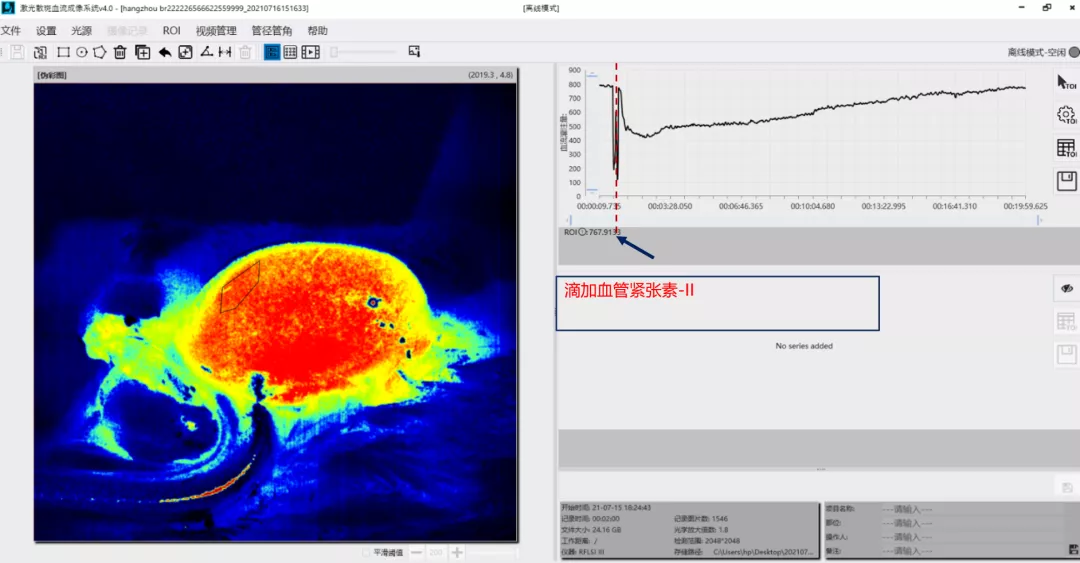The image size is (1080, 563).
Task: Select the diameter width measurement tool
Action: tap(225, 52)
